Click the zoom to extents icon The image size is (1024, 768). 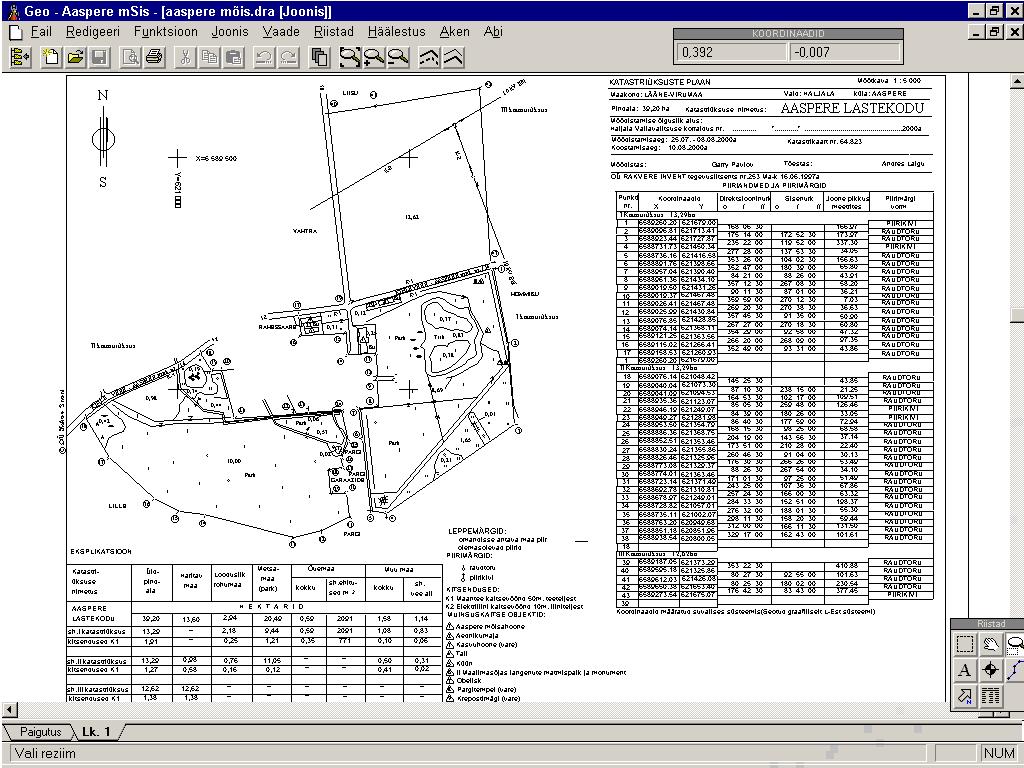click(x=349, y=57)
